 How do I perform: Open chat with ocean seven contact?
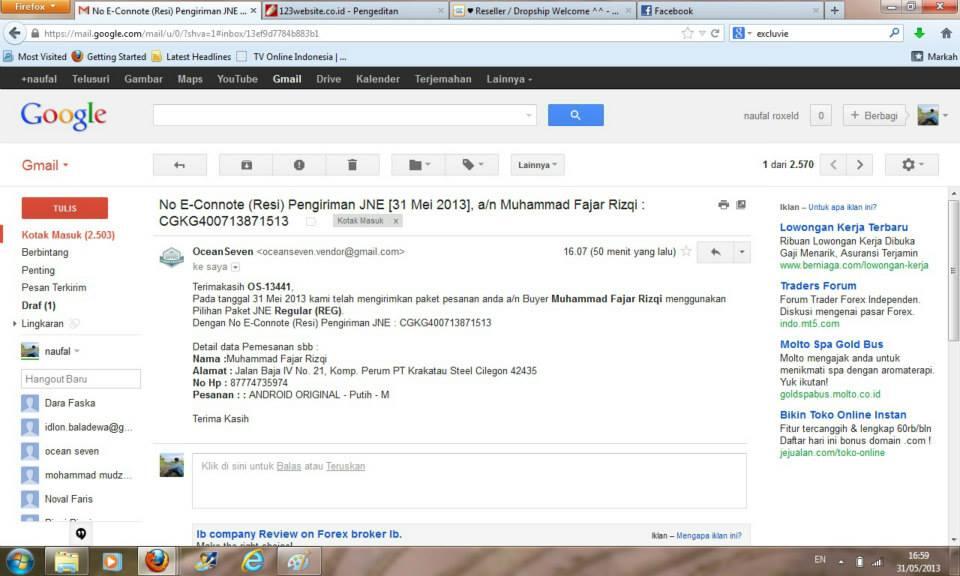point(72,451)
